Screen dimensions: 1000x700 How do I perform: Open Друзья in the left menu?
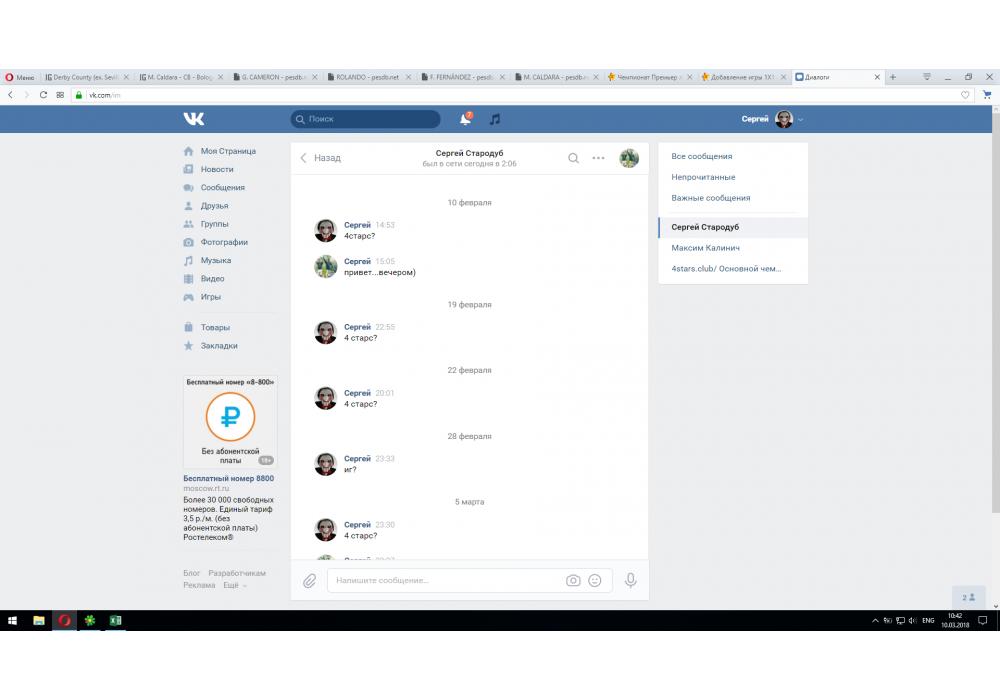[x=214, y=206]
